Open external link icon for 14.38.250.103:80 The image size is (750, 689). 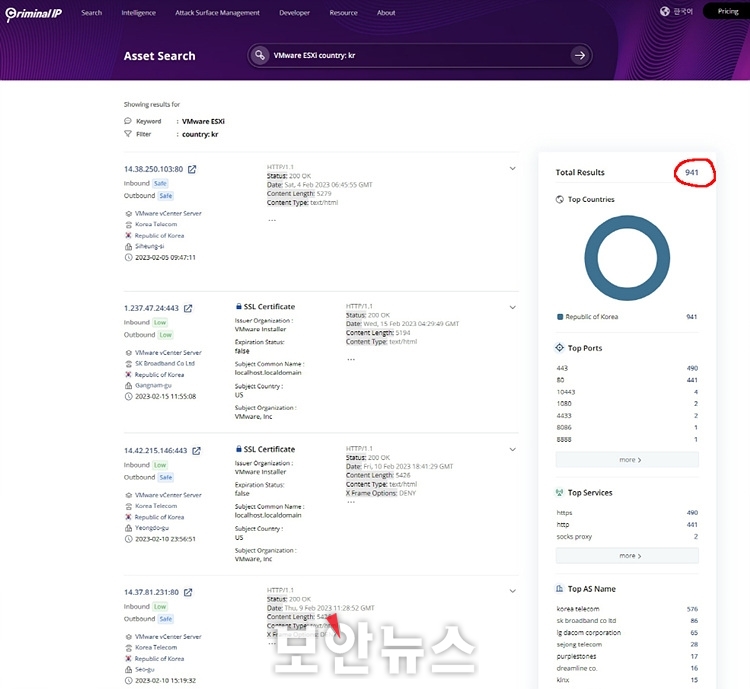pos(192,170)
